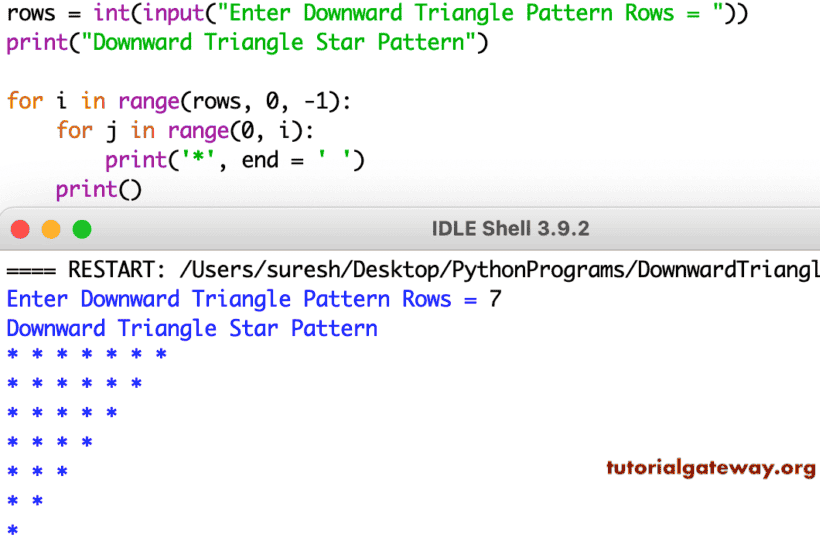The image size is (820, 546).
Task: Click the print('*', end = ' ') line
Action: 235,160
